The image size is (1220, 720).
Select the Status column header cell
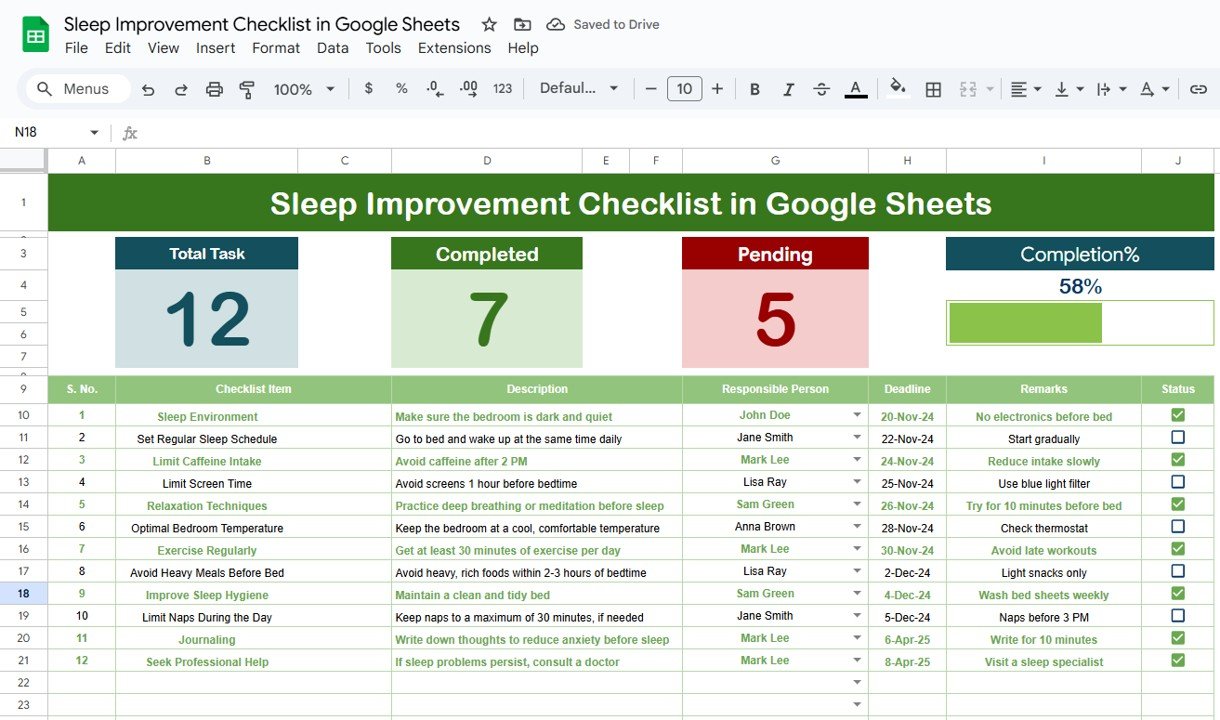1178,389
